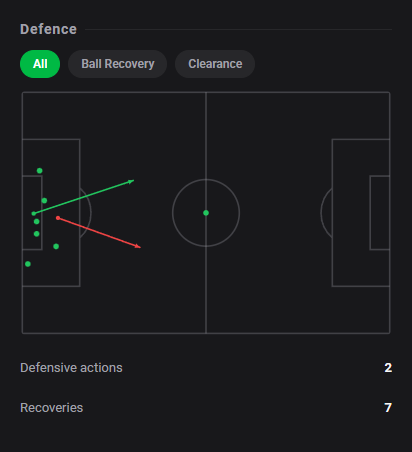Select the green dot right of six-yard box's bottom corner

tap(56, 246)
